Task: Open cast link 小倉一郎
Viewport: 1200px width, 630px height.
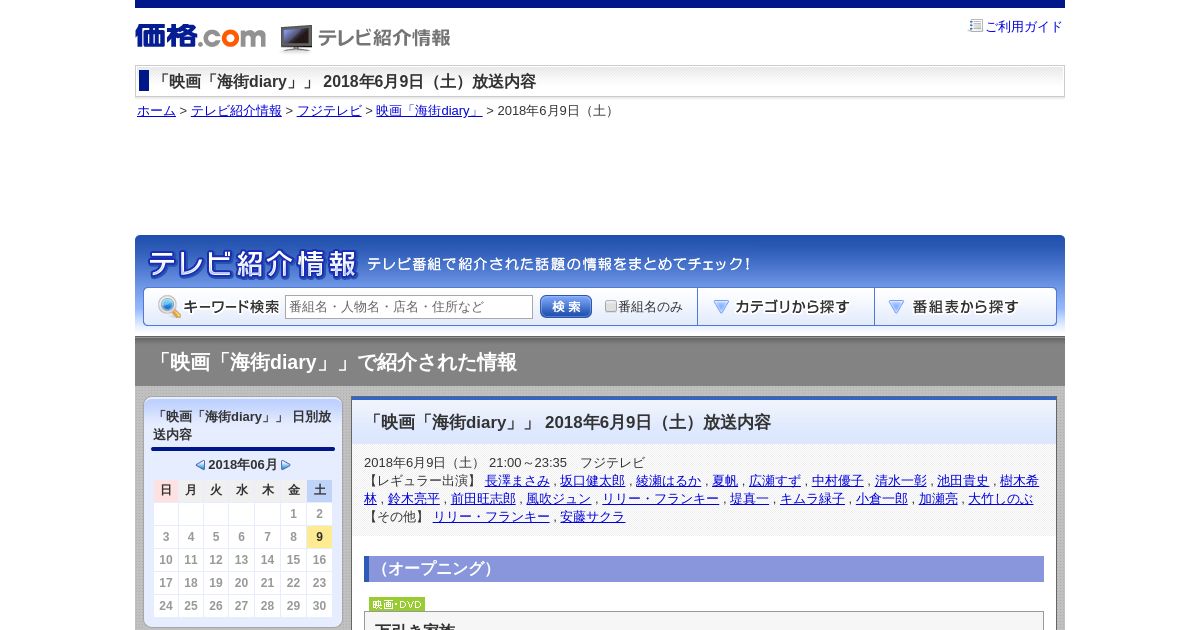Action: 882,499
